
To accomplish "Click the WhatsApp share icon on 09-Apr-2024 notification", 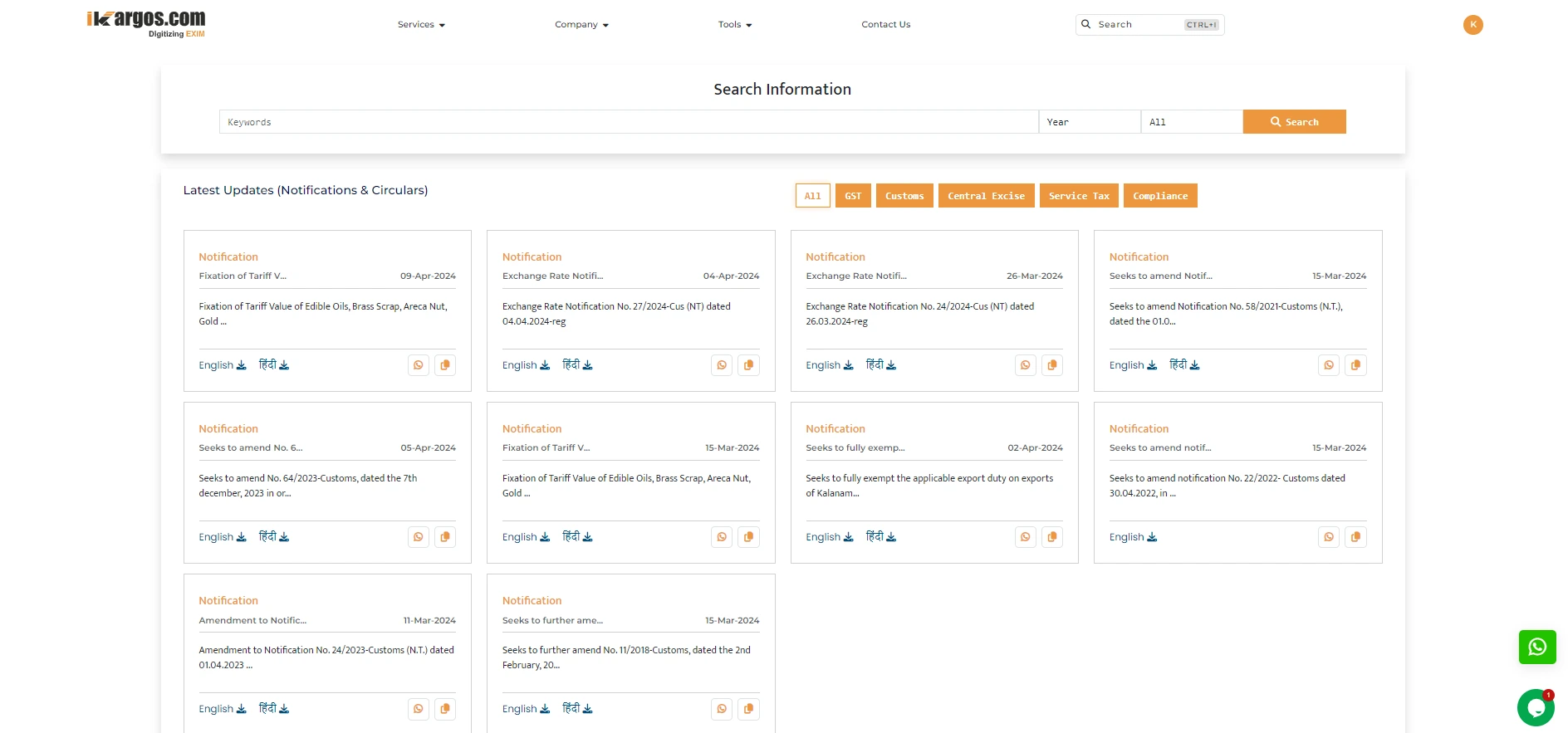I will [418, 365].
